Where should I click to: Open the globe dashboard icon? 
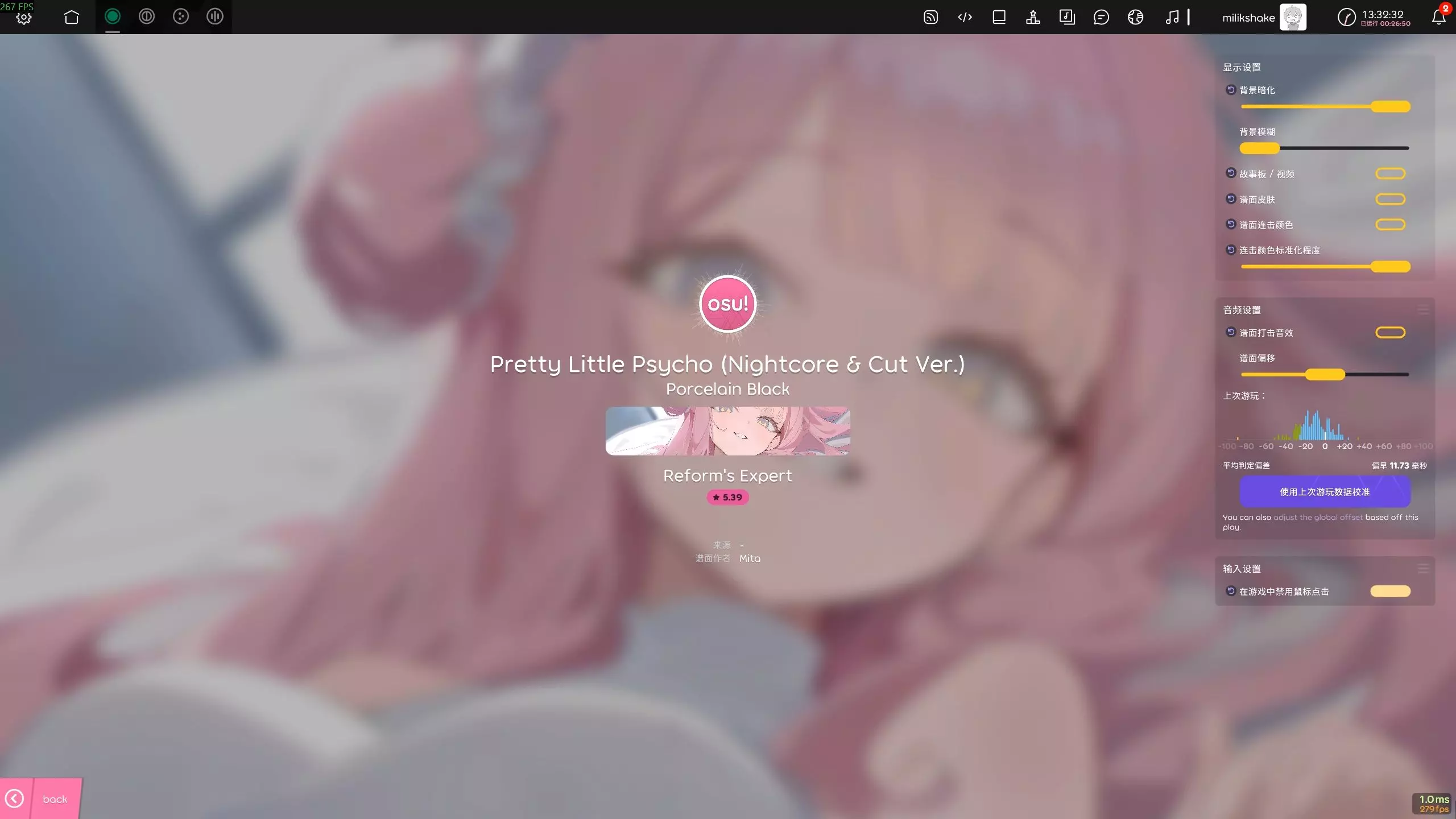pos(1135,17)
